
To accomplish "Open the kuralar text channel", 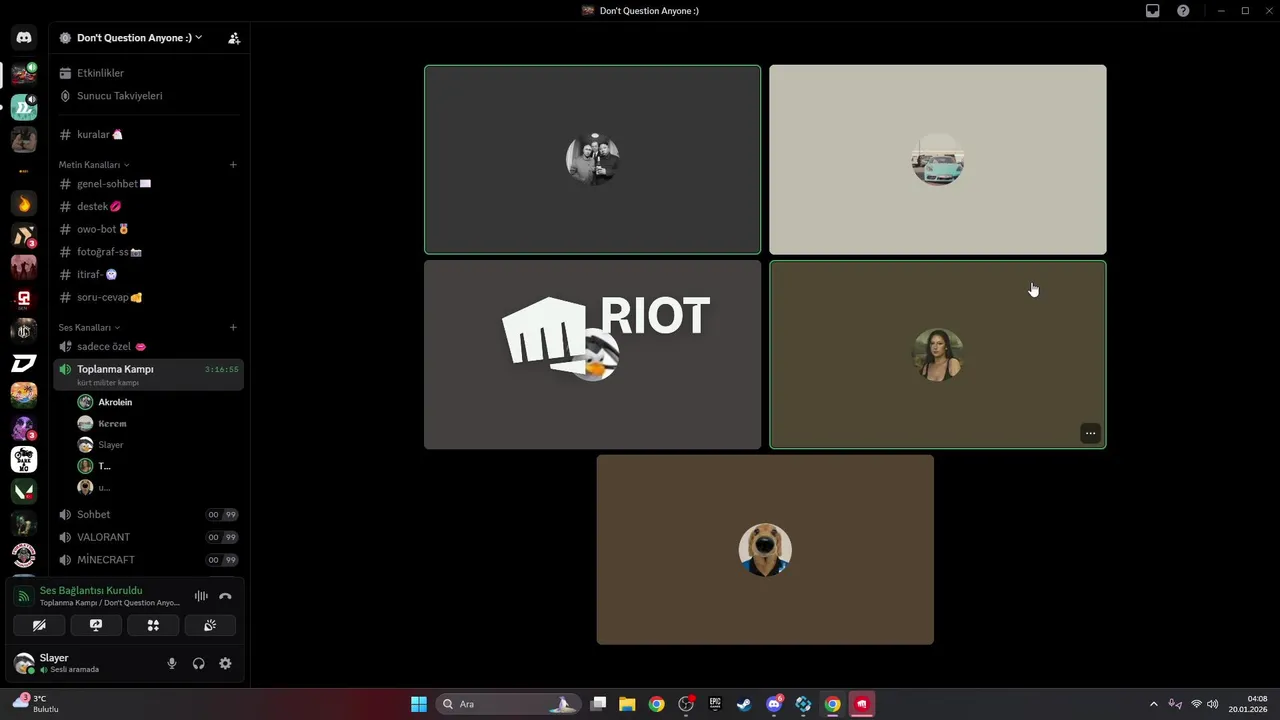I will 148,134.
